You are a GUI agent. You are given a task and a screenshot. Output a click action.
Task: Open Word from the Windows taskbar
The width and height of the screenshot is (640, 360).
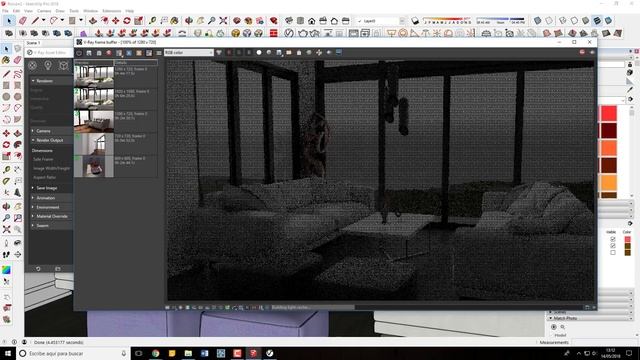pyautogui.click(x=204, y=353)
